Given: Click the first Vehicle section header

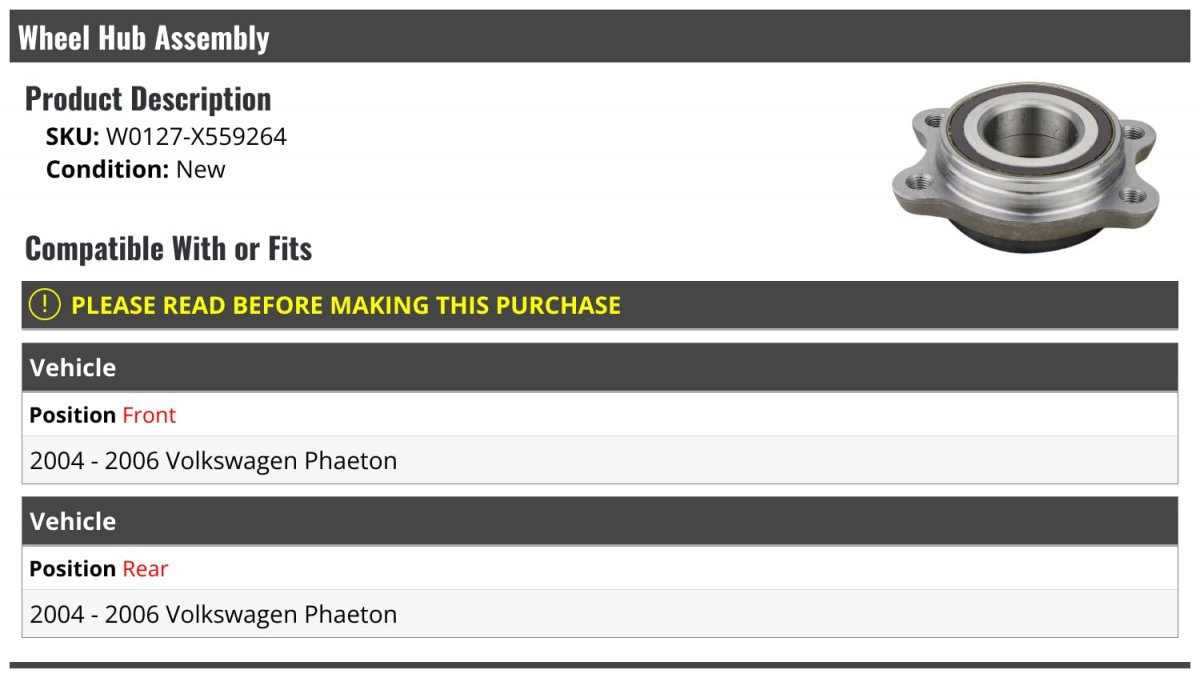Looking at the screenshot, I should pos(600,367).
